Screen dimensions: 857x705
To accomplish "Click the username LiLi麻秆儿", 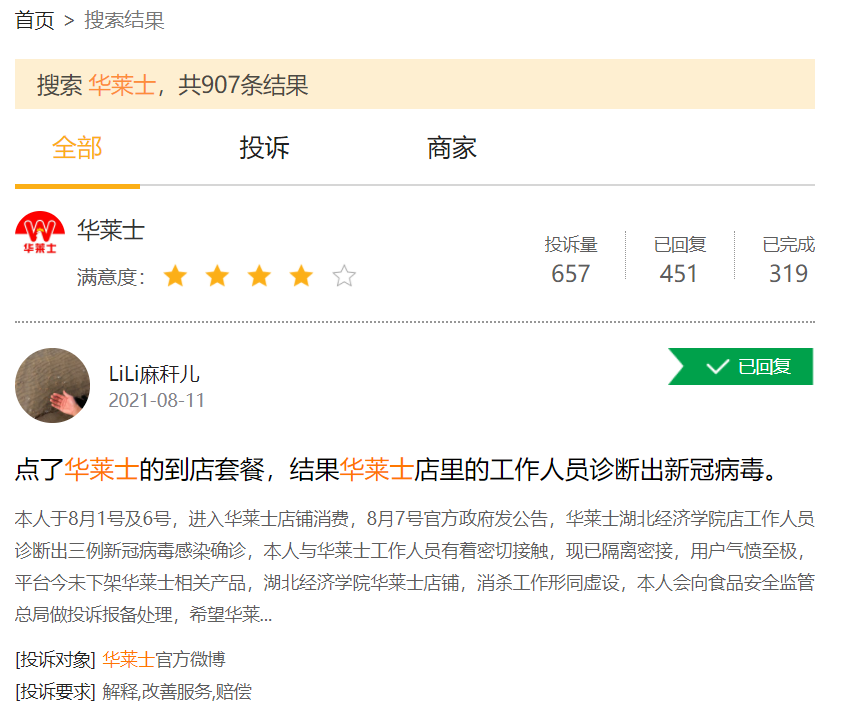I will click(x=154, y=374).
